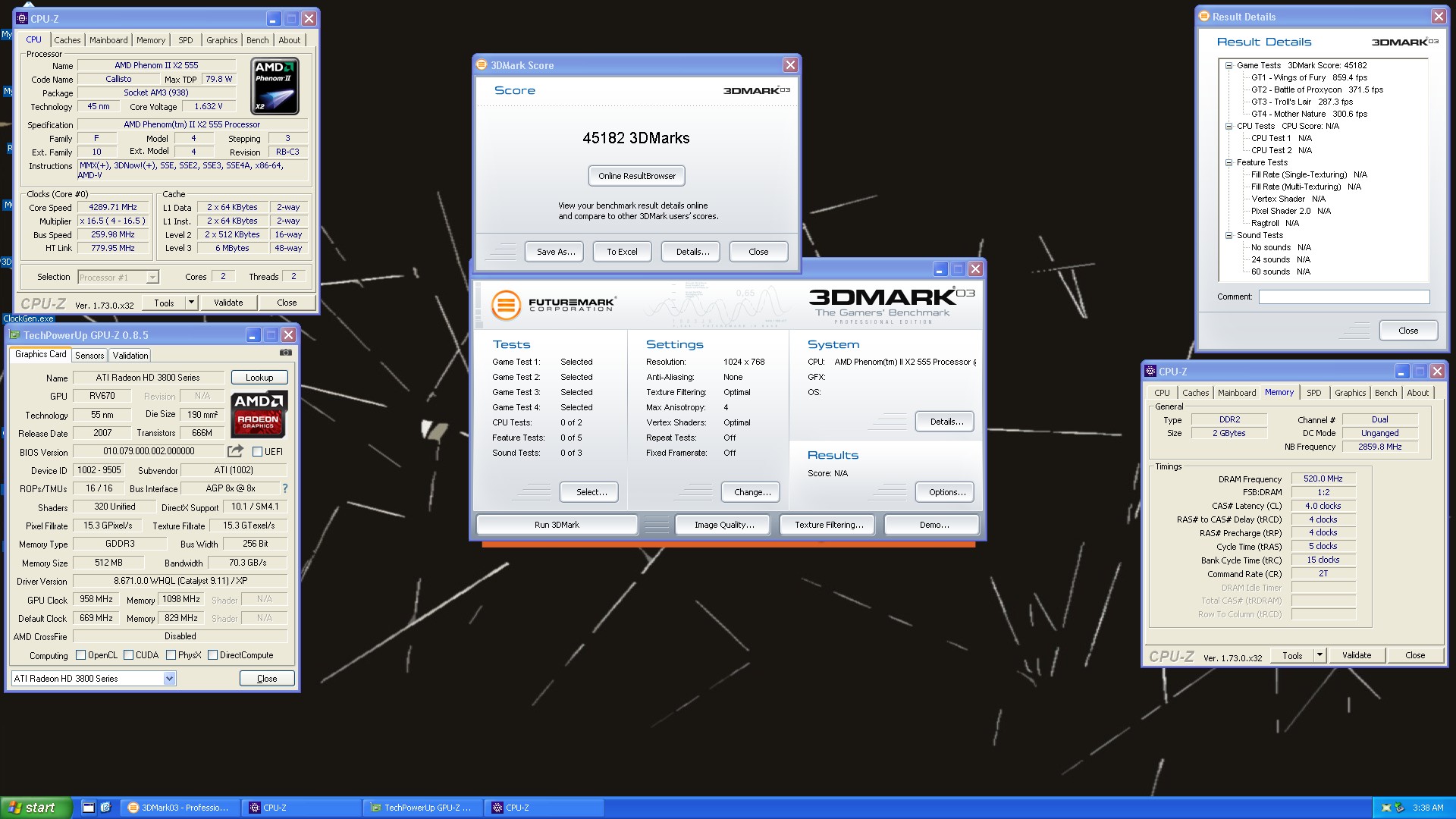Click the Demo... button in 3DMark03
The height and width of the screenshot is (819, 1456).
click(934, 525)
